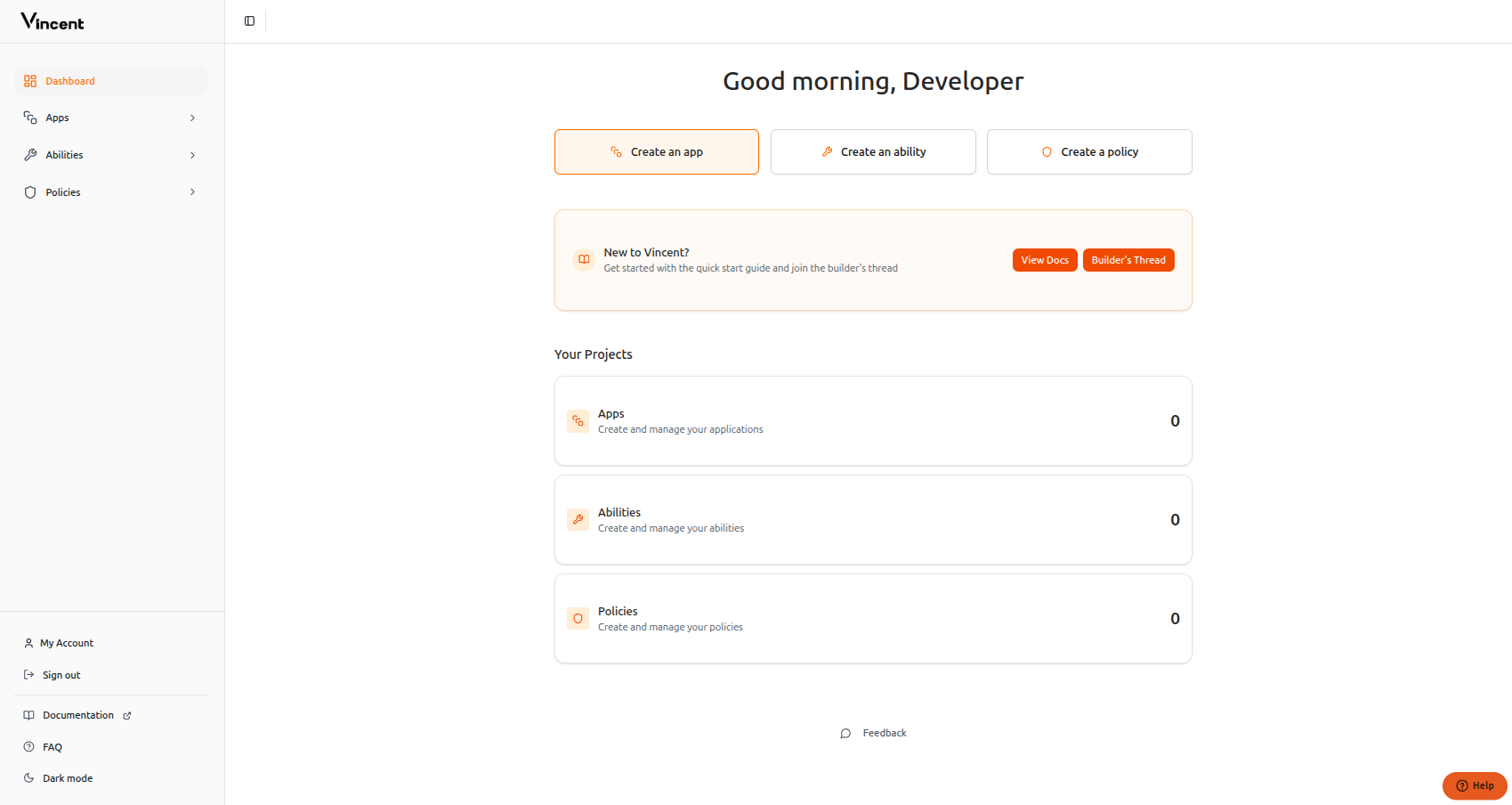Click the shield icon on the Policies card
The height and width of the screenshot is (805, 1512).
tap(578, 618)
